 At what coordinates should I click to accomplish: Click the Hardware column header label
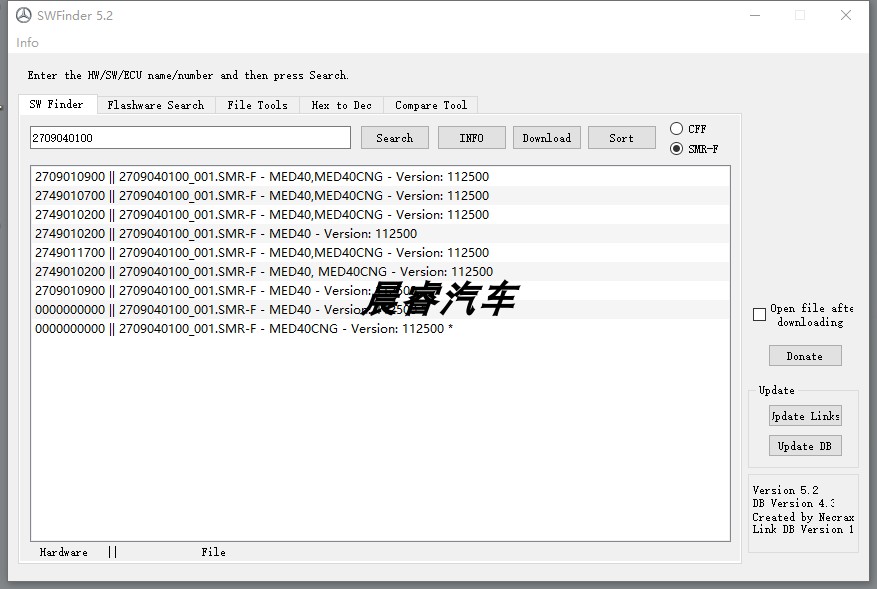(x=64, y=552)
